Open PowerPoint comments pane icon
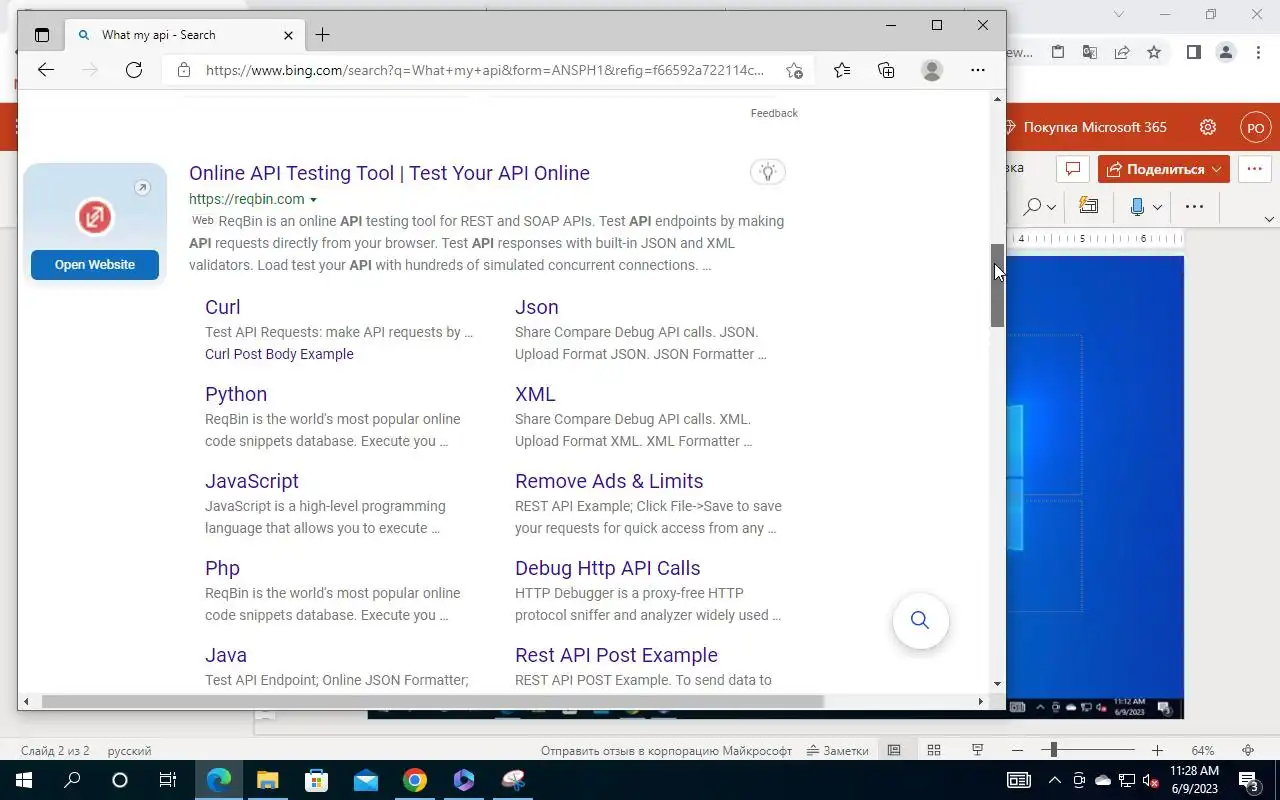Screen dimensions: 1280x800 pyautogui.click(x=1073, y=169)
